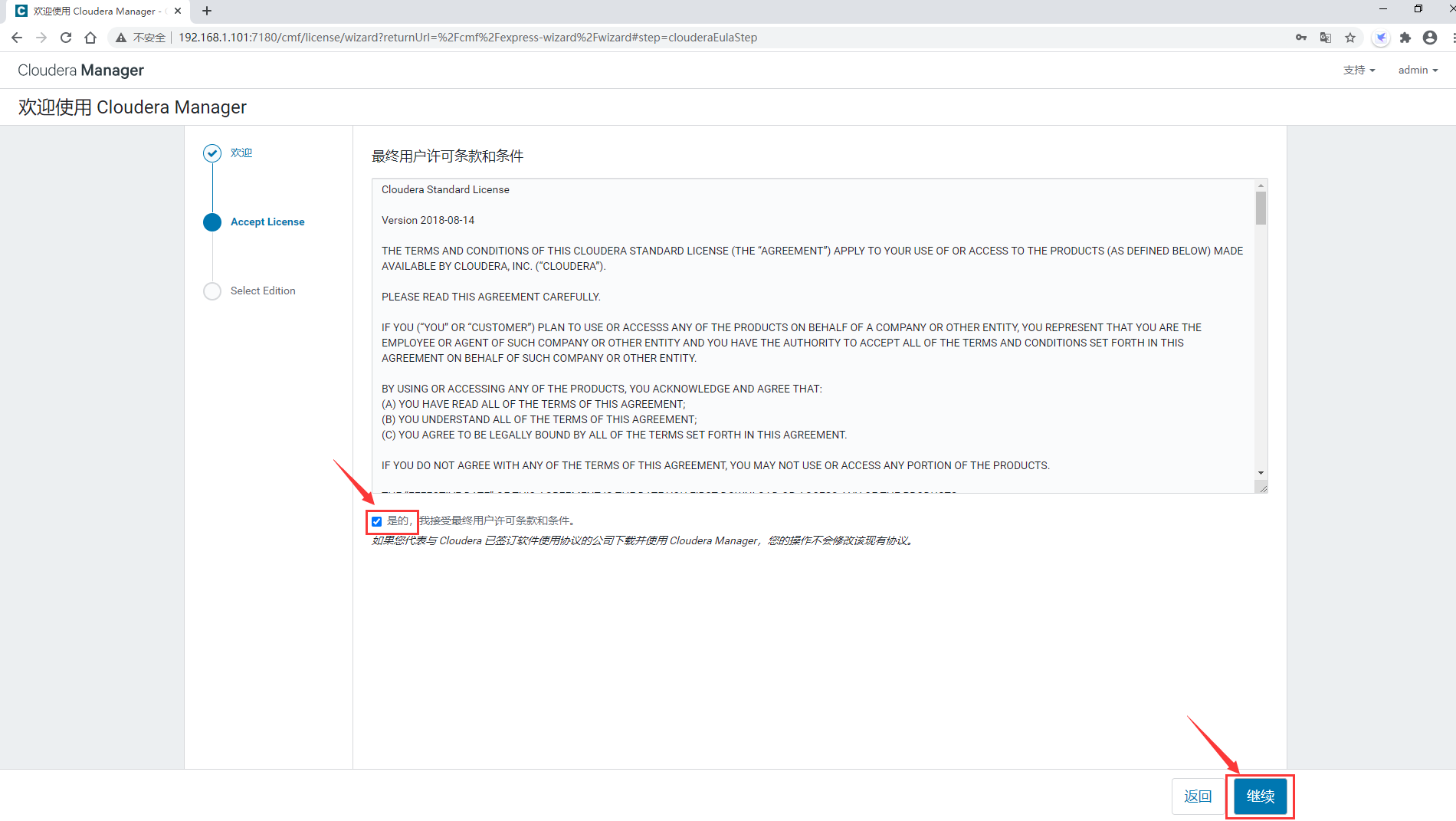This screenshot has height=821, width=1456.
Task: Click the Cloudera tab favicon
Action: coord(21,11)
